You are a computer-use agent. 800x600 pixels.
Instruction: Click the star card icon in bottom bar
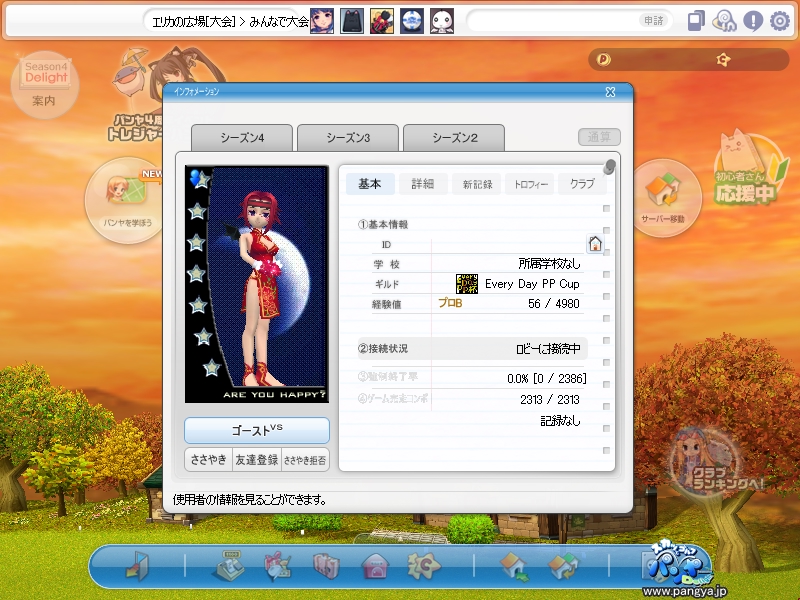pos(423,565)
